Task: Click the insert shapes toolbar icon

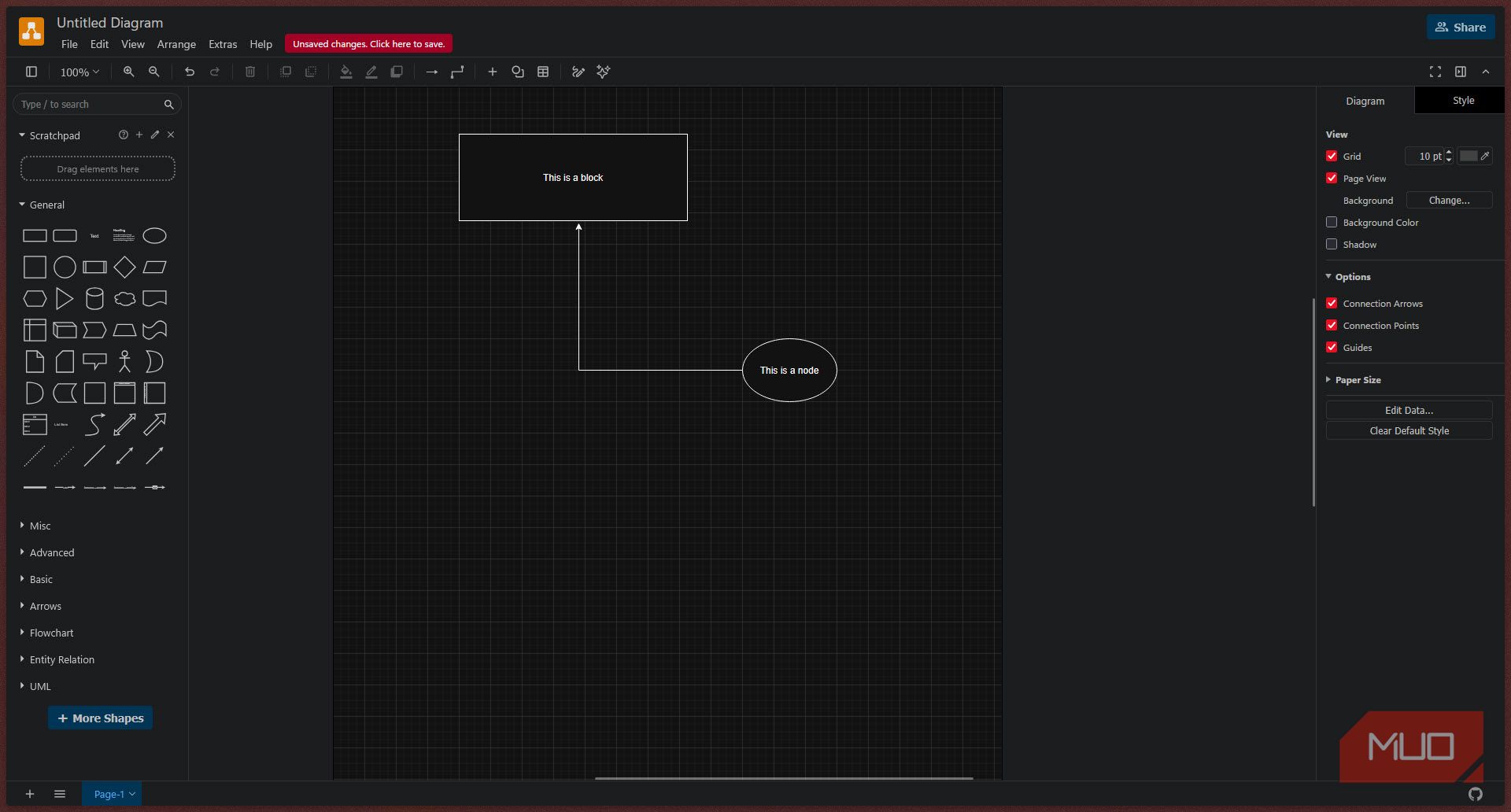Action: [x=518, y=72]
